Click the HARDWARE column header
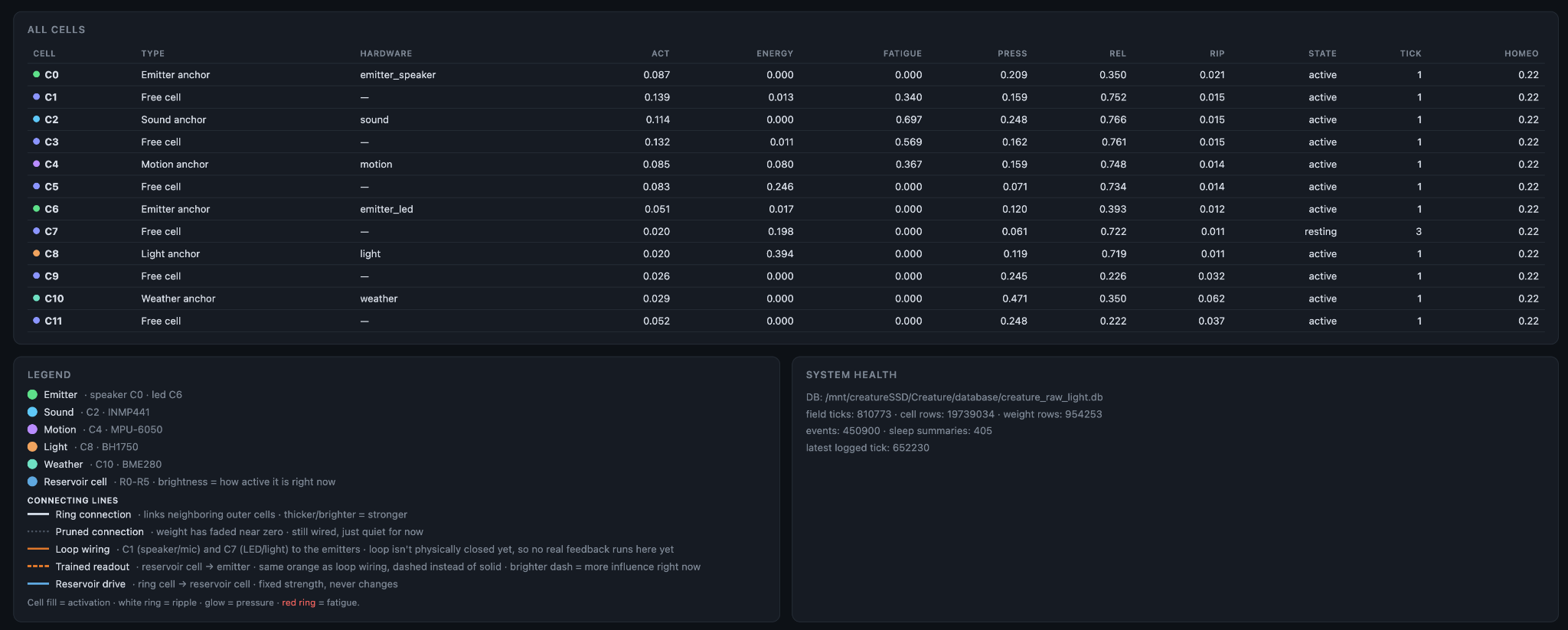The image size is (1568, 630). 386,54
